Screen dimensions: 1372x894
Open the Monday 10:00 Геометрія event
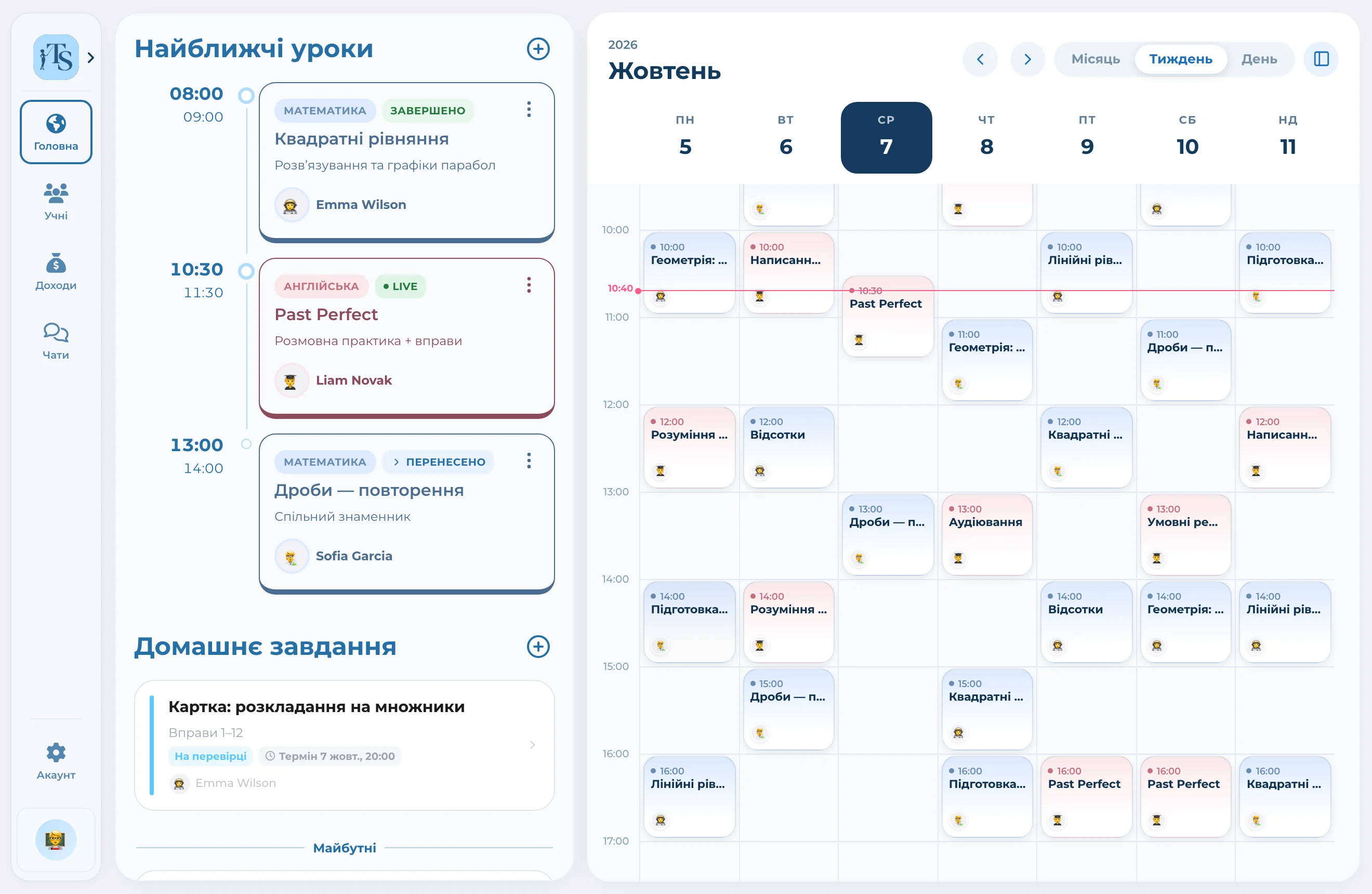coord(690,273)
